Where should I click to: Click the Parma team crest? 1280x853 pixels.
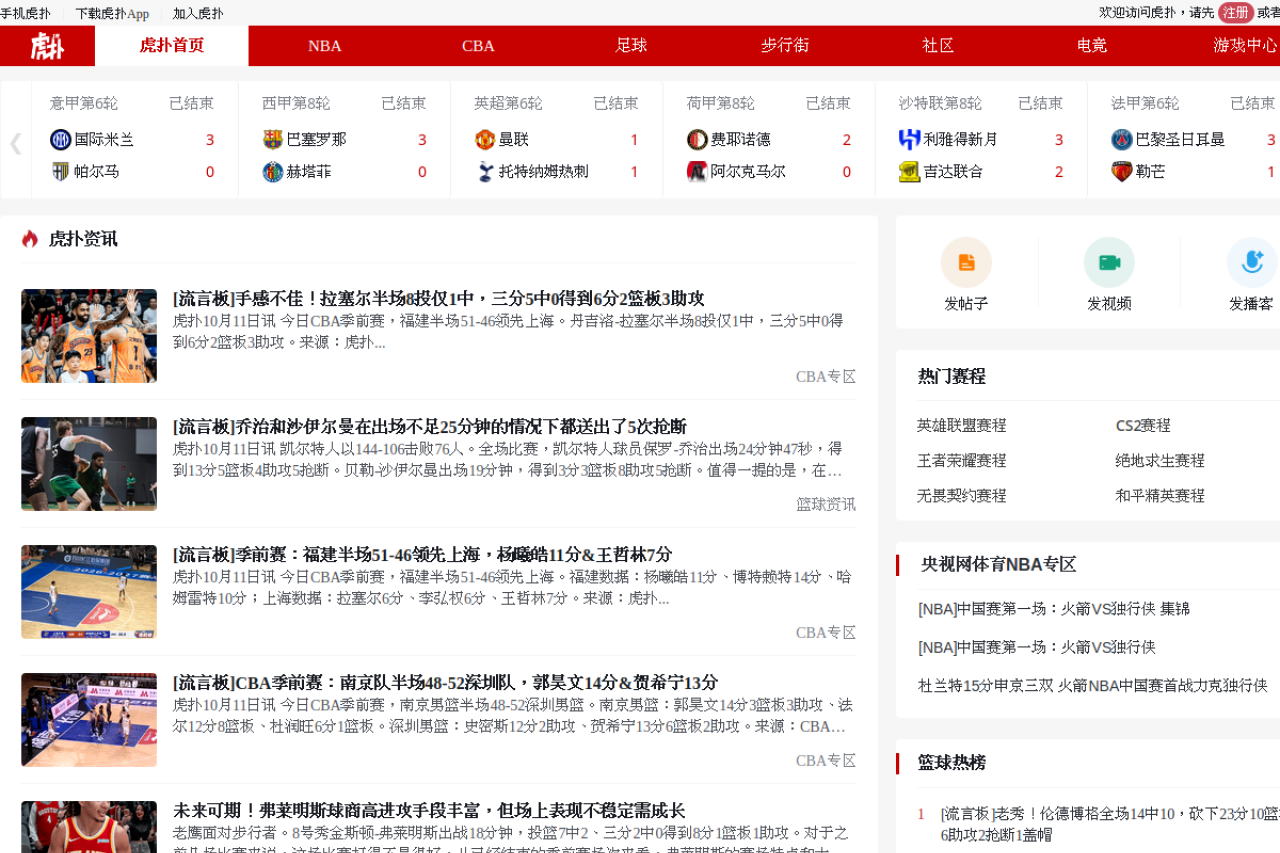(x=60, y=171)
